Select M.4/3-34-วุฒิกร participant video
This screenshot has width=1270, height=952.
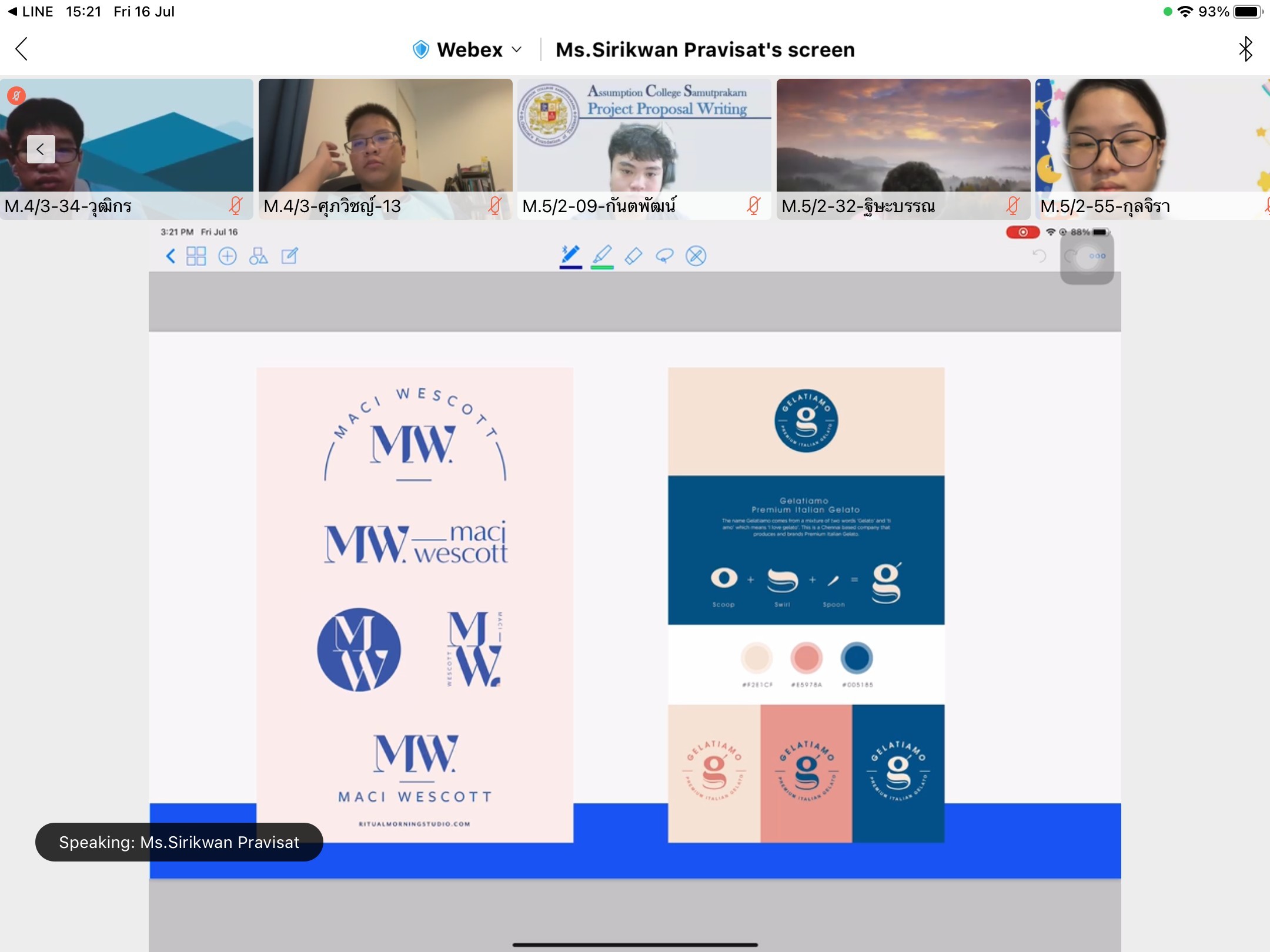[x=126, y=149]
